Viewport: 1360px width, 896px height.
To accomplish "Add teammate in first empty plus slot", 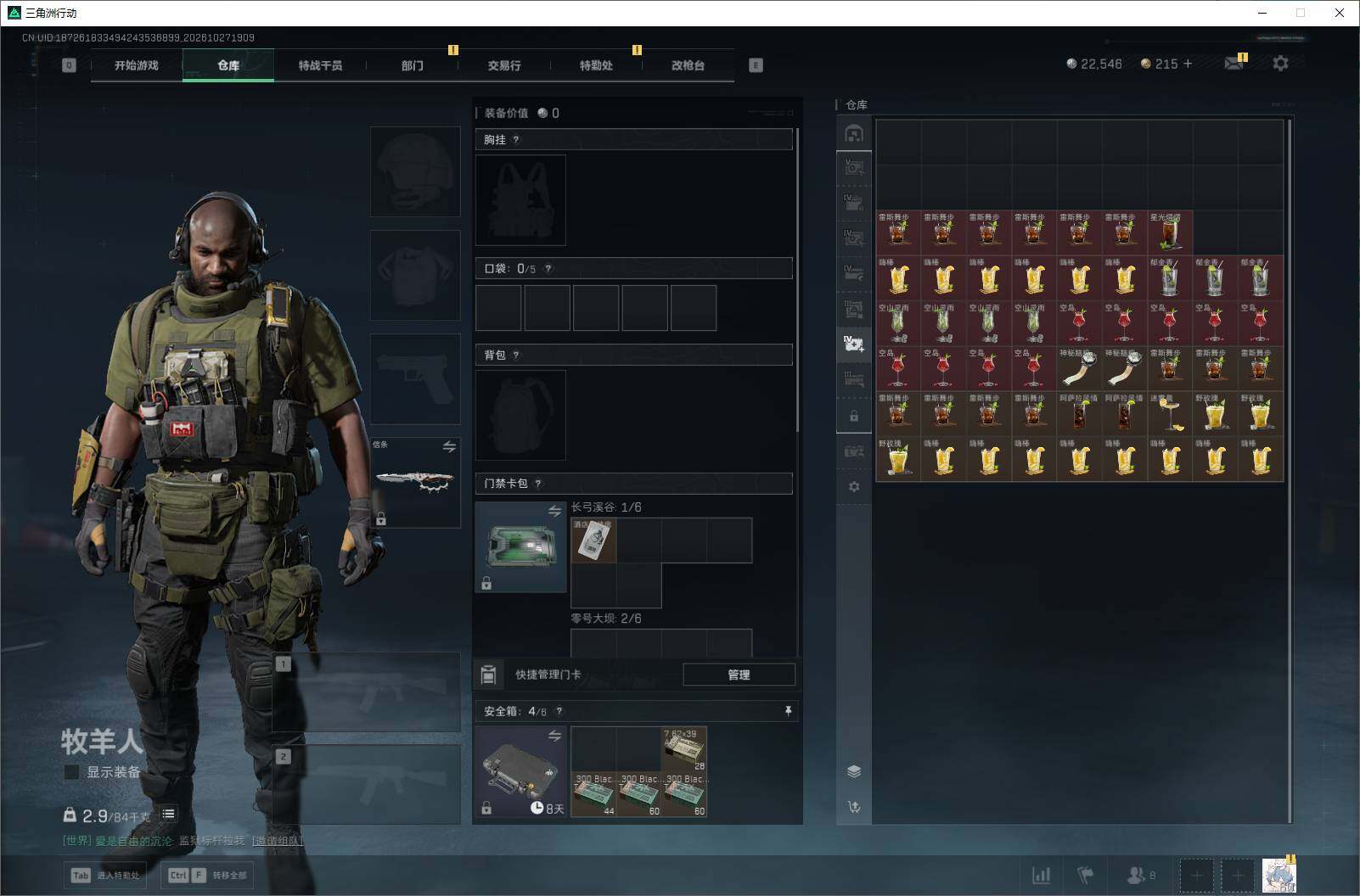I will point(1196,875).
